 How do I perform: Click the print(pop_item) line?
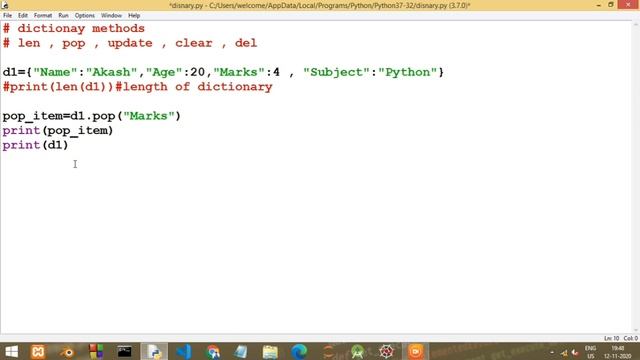58,131
